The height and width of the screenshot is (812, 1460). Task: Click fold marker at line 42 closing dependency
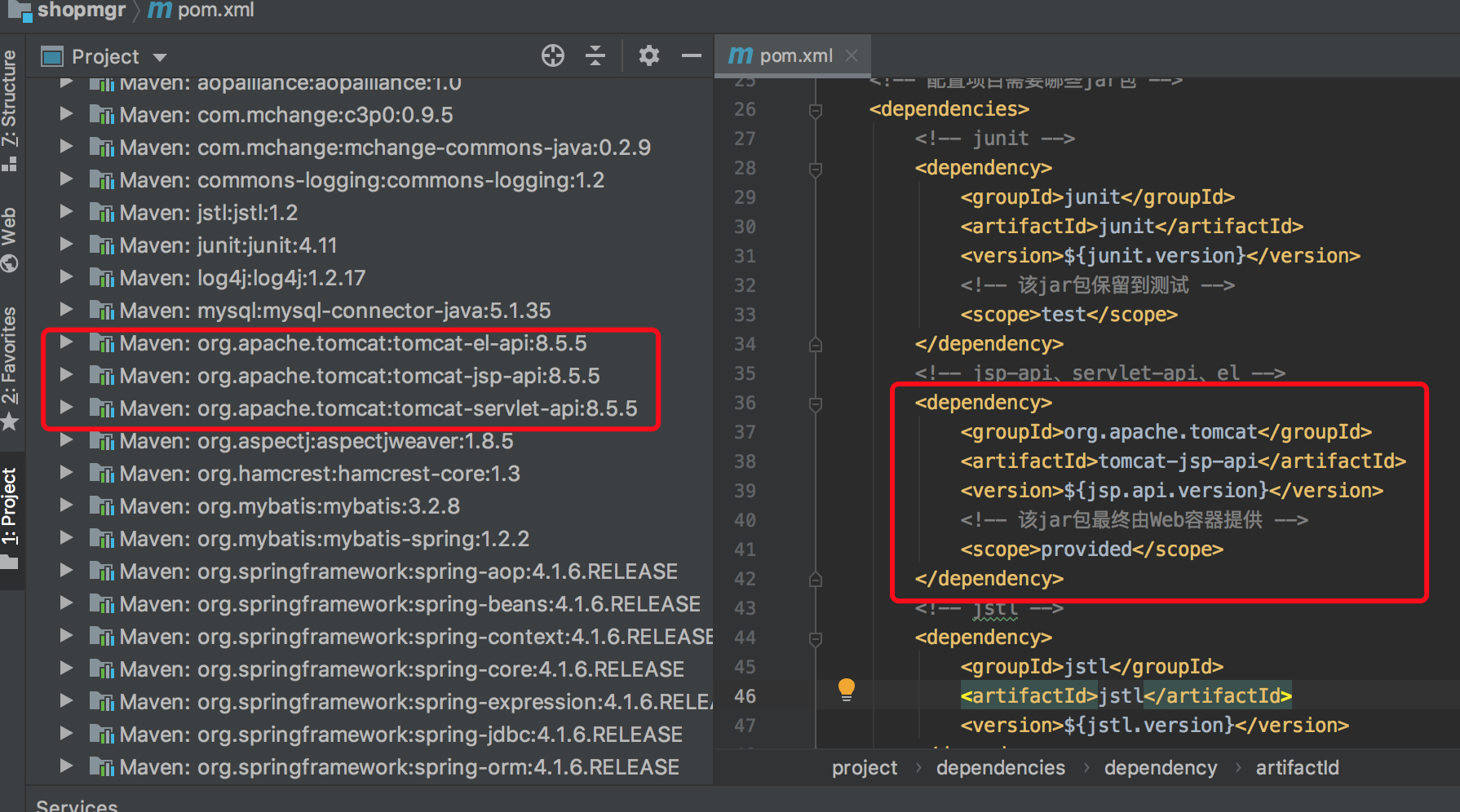point(815,580)
